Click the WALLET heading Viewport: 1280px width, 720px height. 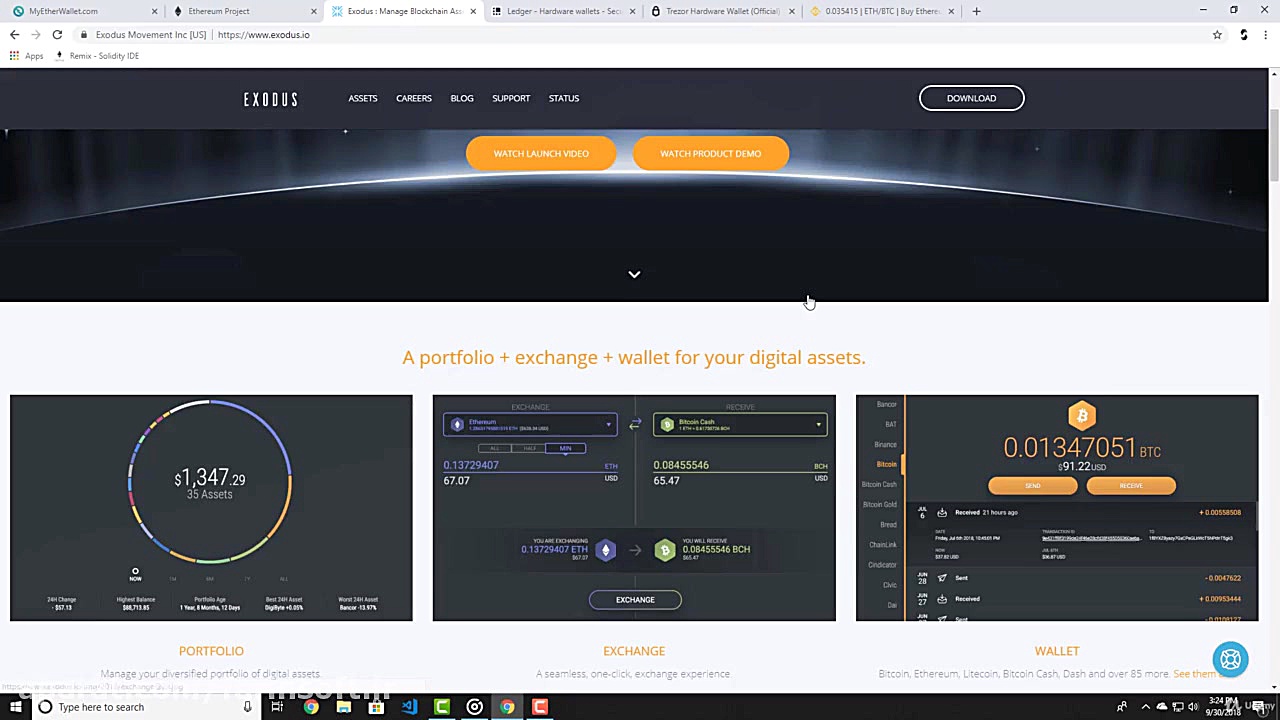coord(1057,651)
